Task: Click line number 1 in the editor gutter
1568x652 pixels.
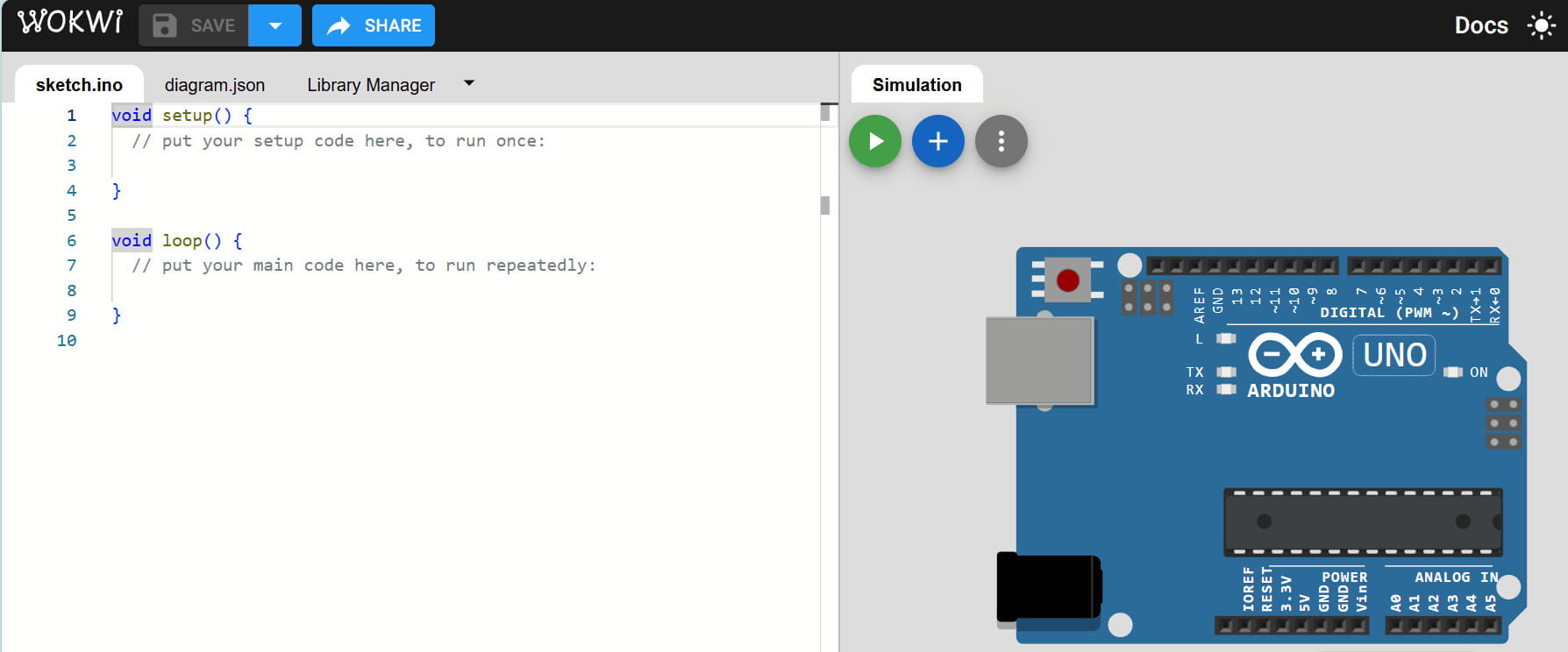Action: [71, 116]
